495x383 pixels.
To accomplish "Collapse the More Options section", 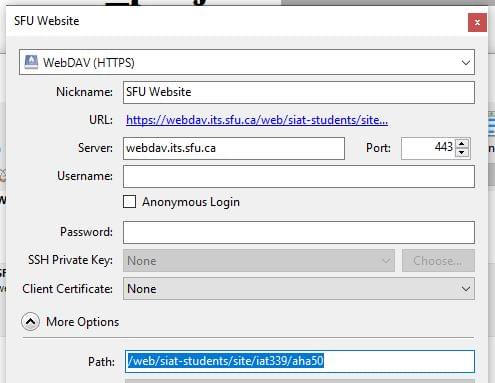I will point(30,322).
